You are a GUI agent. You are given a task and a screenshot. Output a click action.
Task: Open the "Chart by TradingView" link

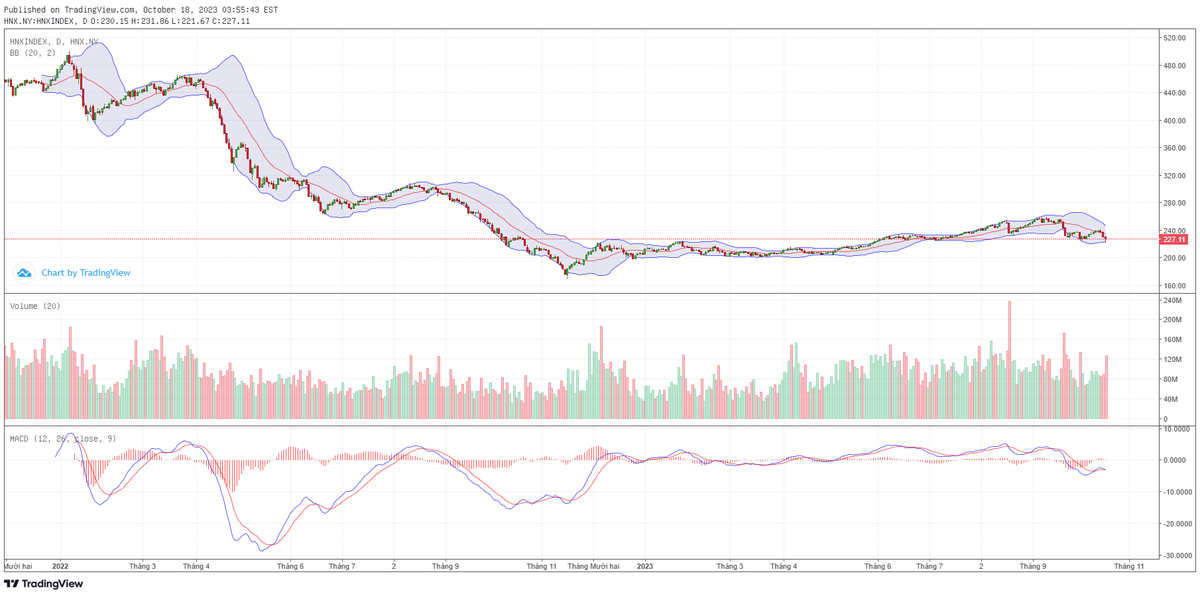(x=85, y=272)
